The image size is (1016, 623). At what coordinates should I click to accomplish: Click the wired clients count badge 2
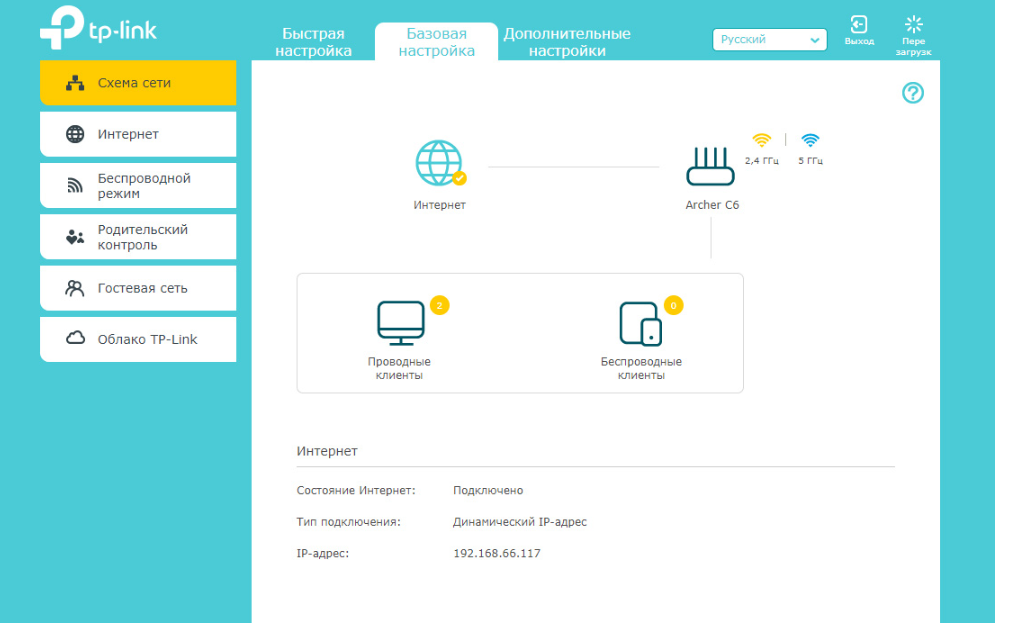[439, 305]
